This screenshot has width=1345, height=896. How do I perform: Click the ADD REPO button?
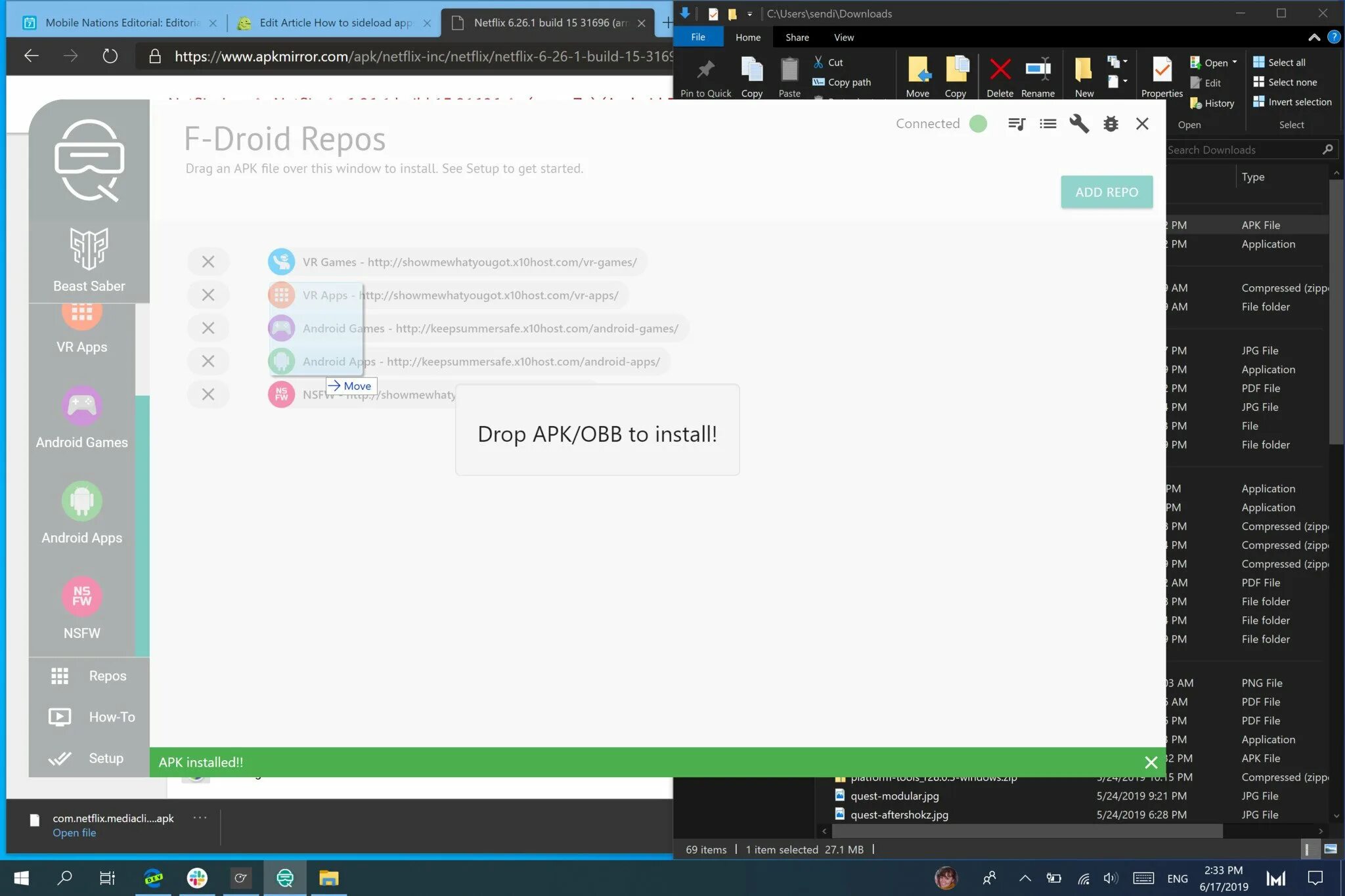[1106, 192]
